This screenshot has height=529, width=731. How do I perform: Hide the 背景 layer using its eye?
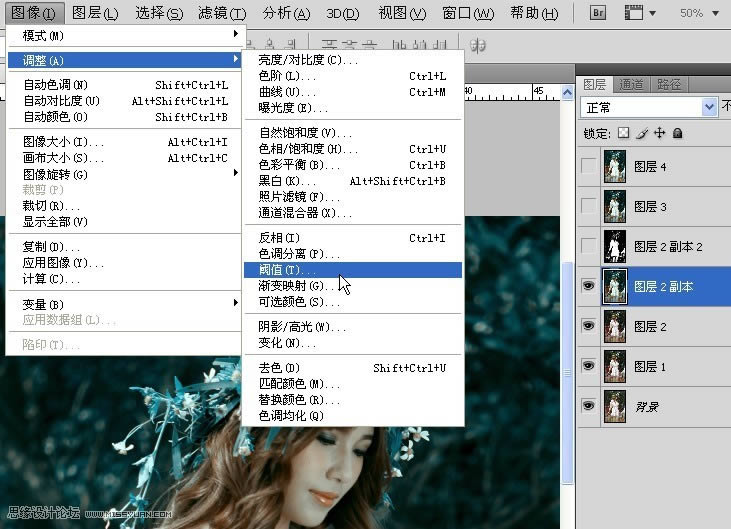tap(588, 405)
